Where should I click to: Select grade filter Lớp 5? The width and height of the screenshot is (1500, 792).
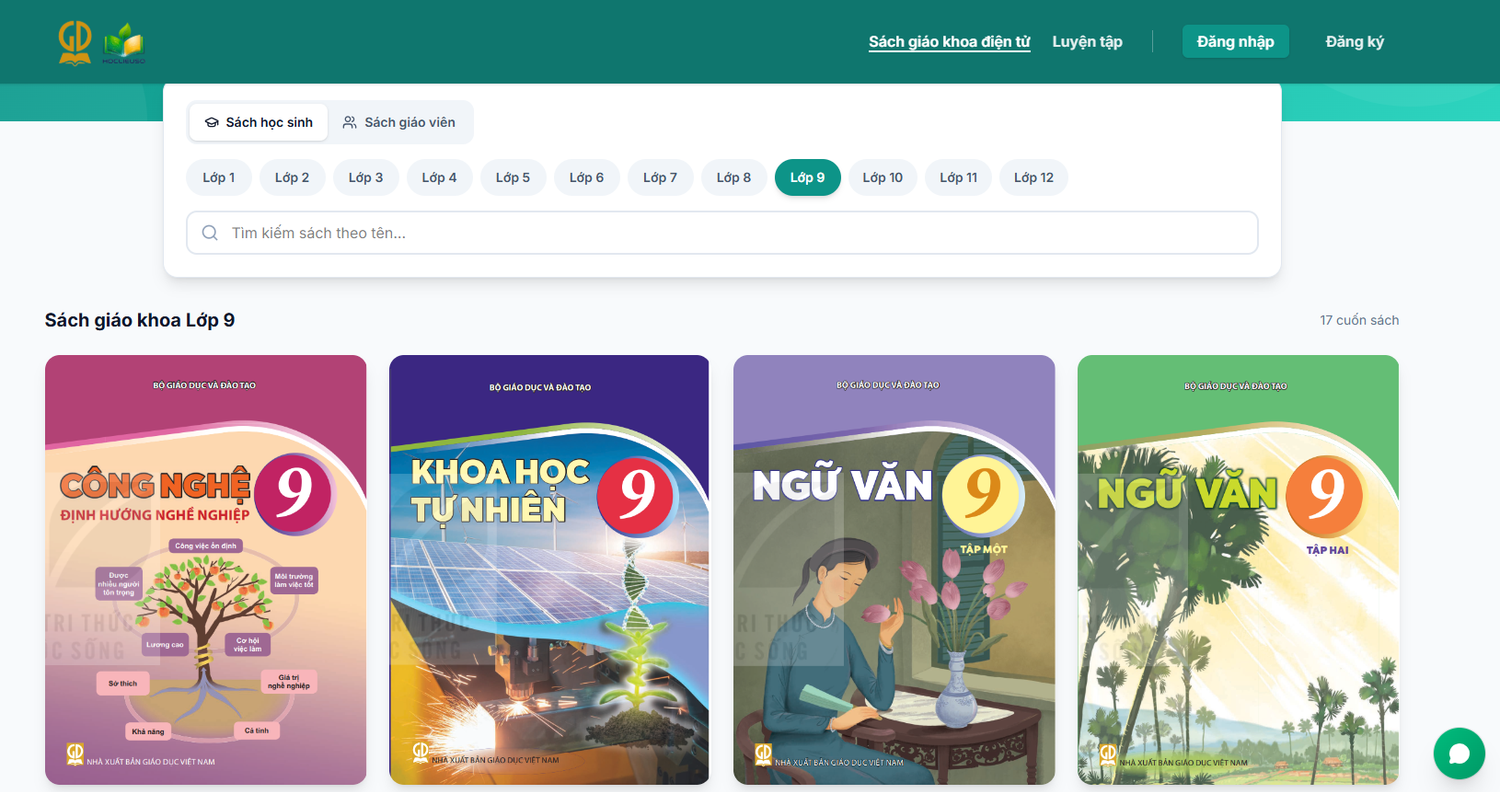[x=513, y=177]
